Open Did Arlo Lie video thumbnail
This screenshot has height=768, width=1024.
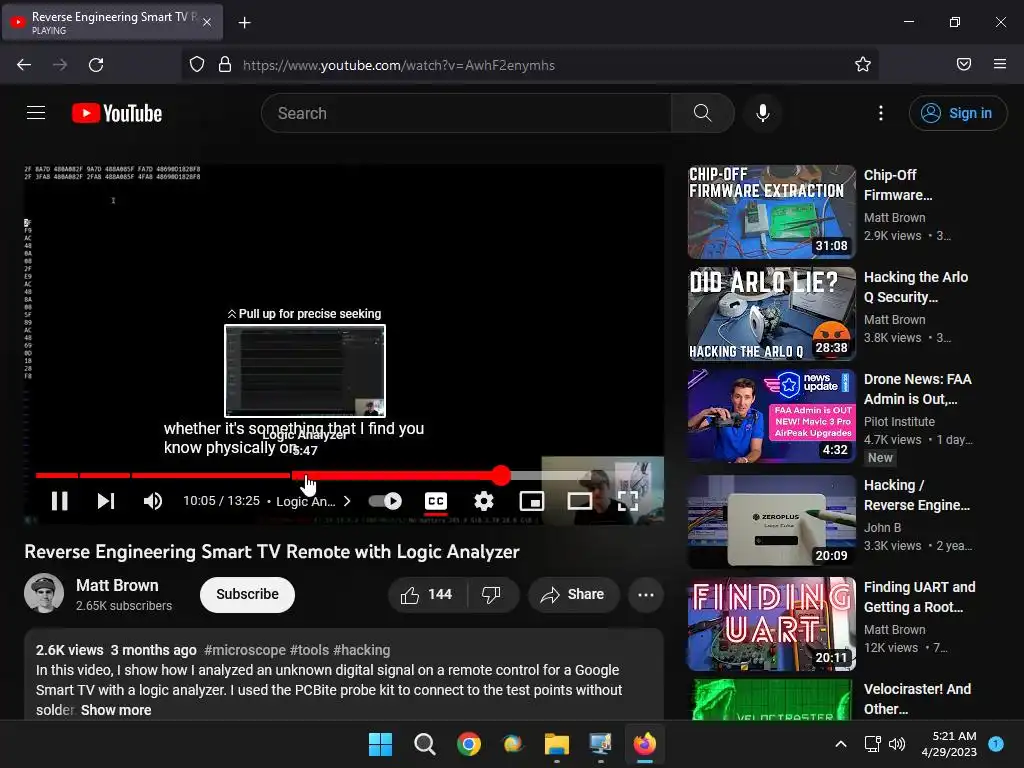click(771, 313)
